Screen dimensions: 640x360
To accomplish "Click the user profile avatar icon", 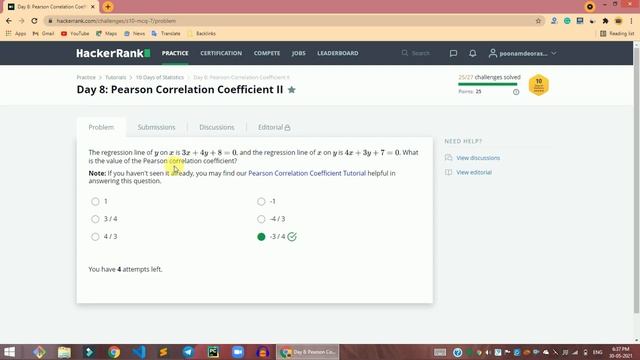I will click(493, 53).
